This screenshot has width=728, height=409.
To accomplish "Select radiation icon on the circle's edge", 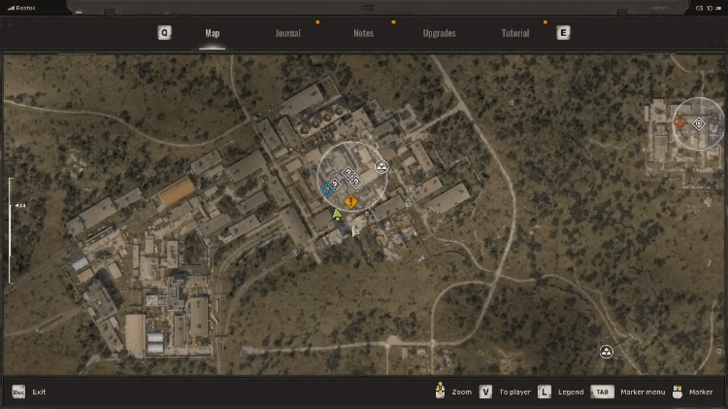I will (x=381, y=167).
